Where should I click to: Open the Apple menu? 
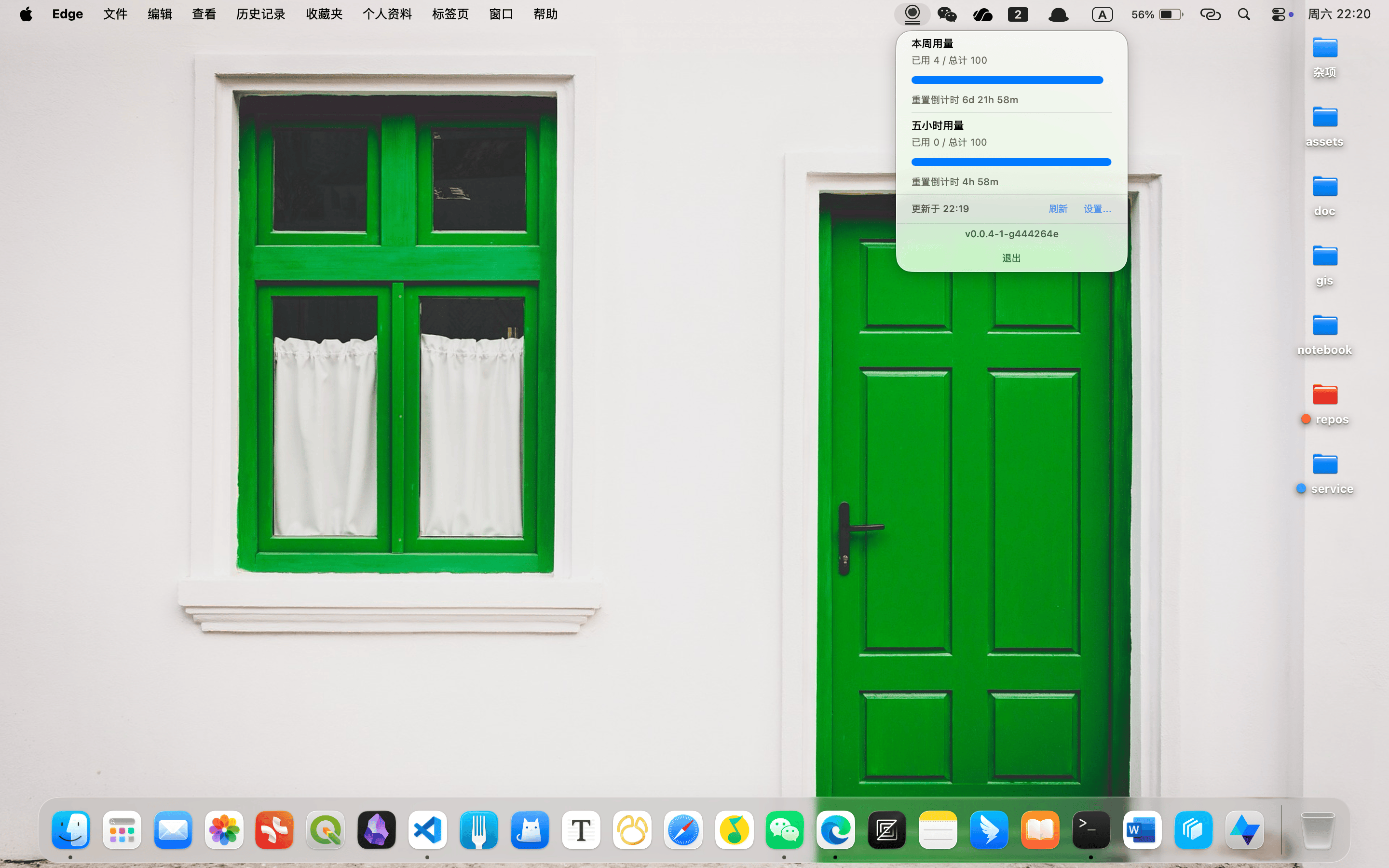26,14
